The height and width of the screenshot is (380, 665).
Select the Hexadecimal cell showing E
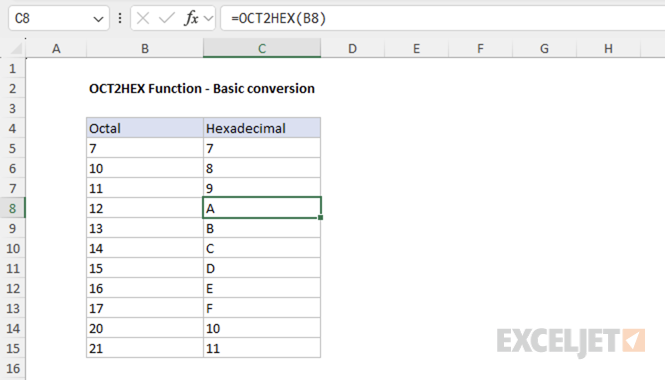[262, 288]
